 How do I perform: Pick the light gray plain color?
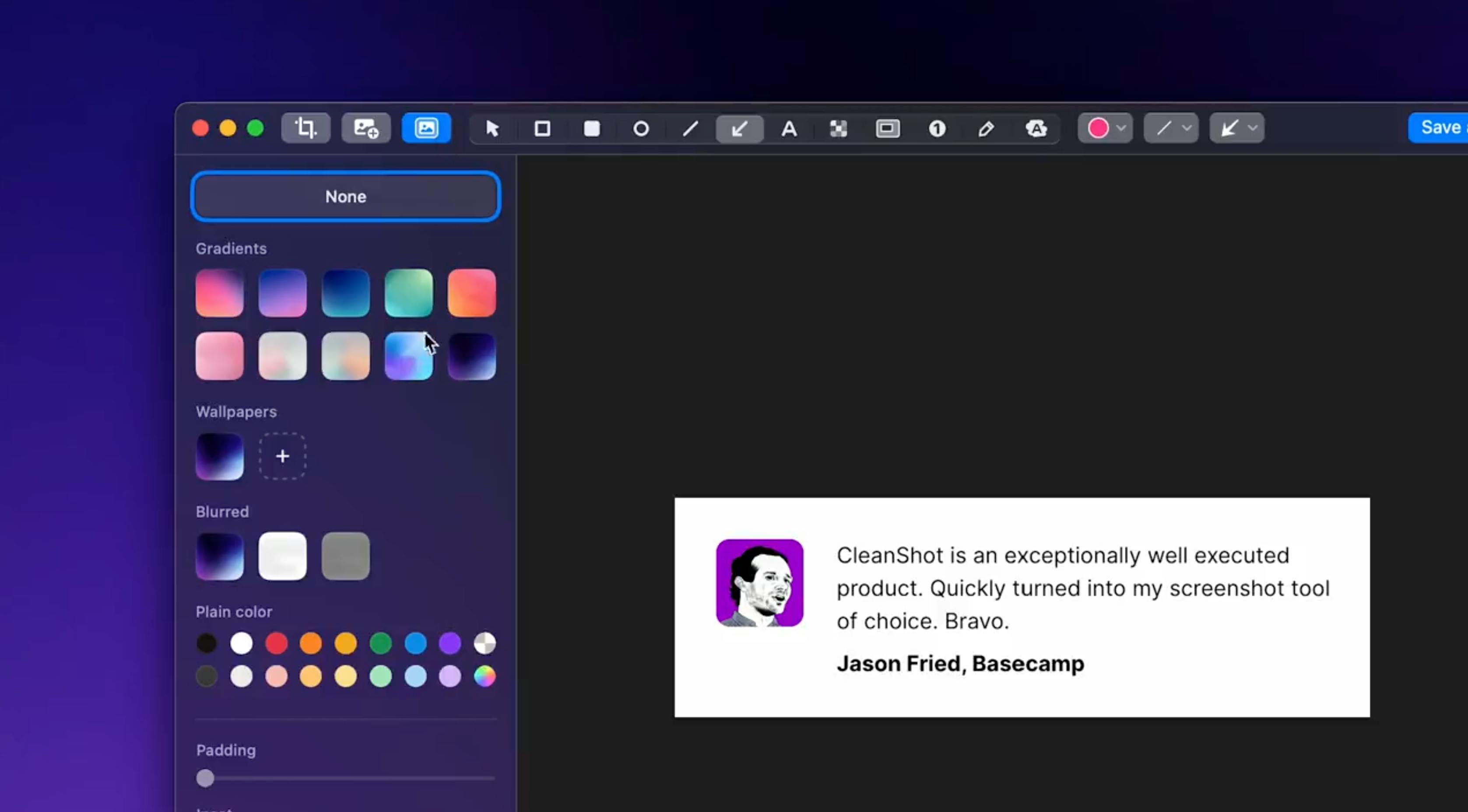point(242,676)
